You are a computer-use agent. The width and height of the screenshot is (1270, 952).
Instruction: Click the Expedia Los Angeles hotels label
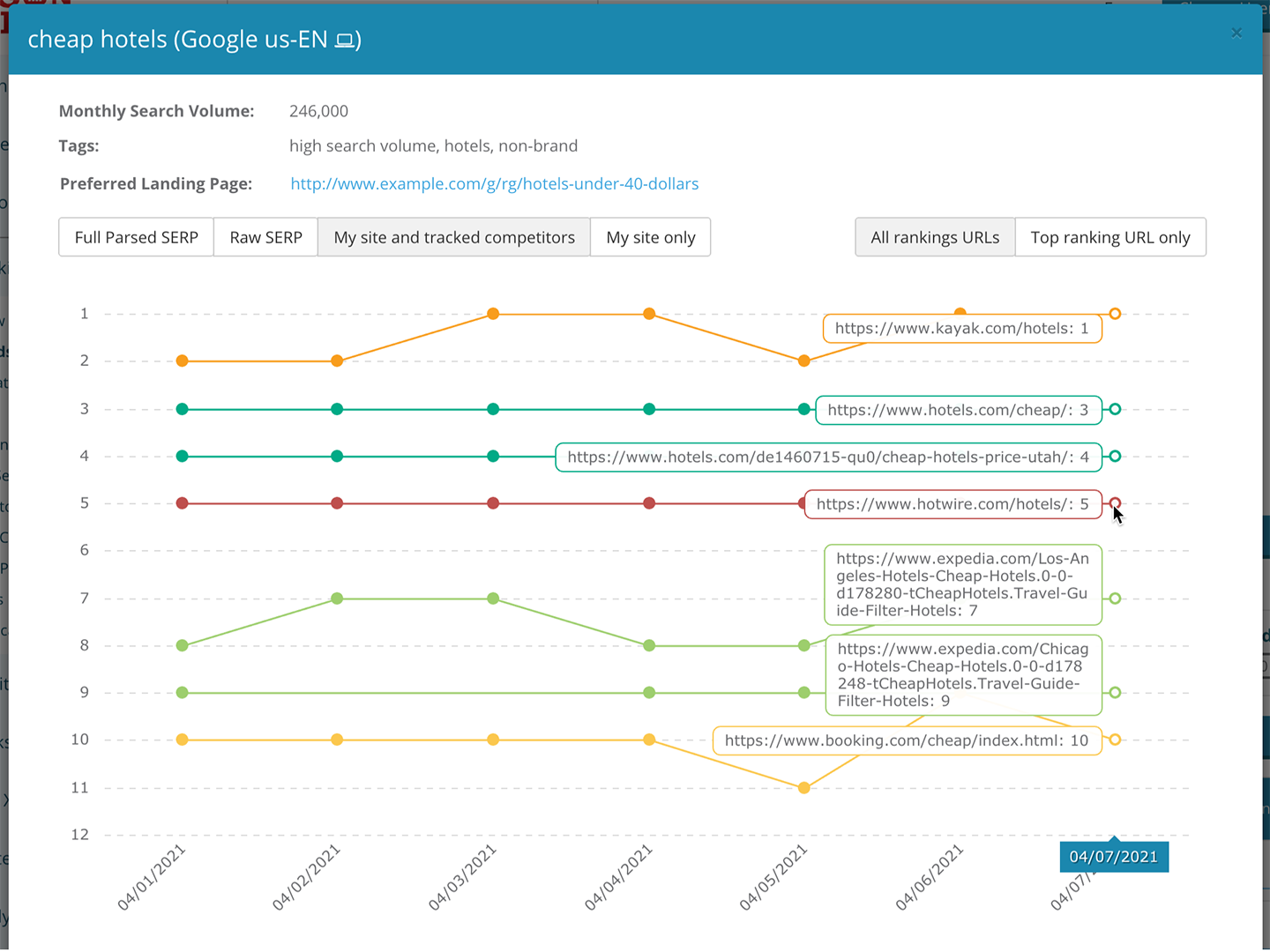[x=962, y=584]
